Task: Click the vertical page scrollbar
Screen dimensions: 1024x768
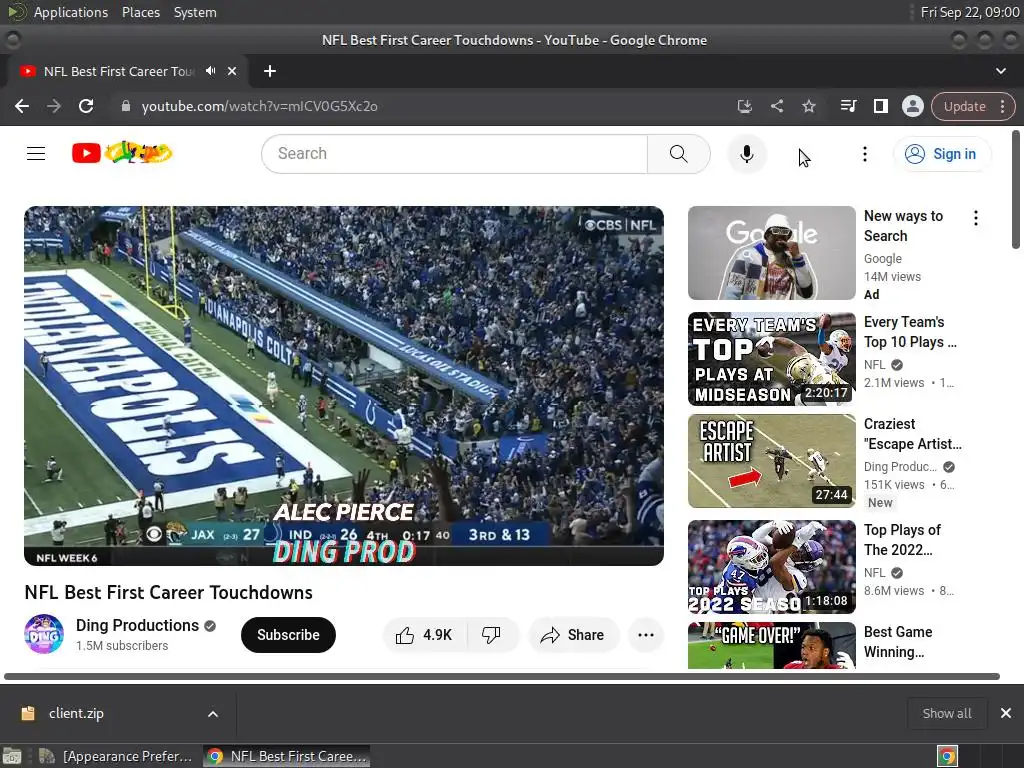Action: [1016, 189]
